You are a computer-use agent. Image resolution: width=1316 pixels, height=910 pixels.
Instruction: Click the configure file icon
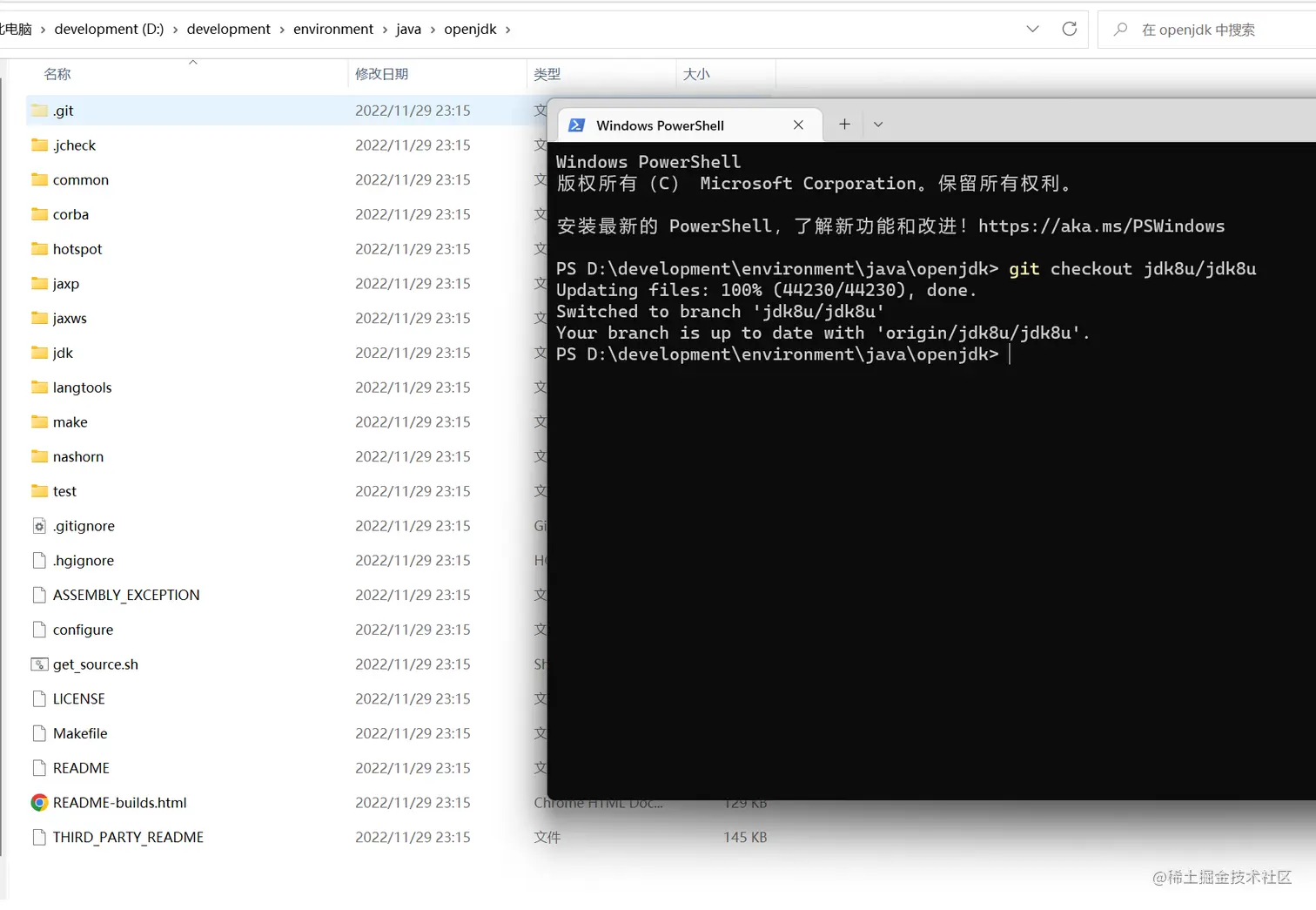(x=39, y=630)
